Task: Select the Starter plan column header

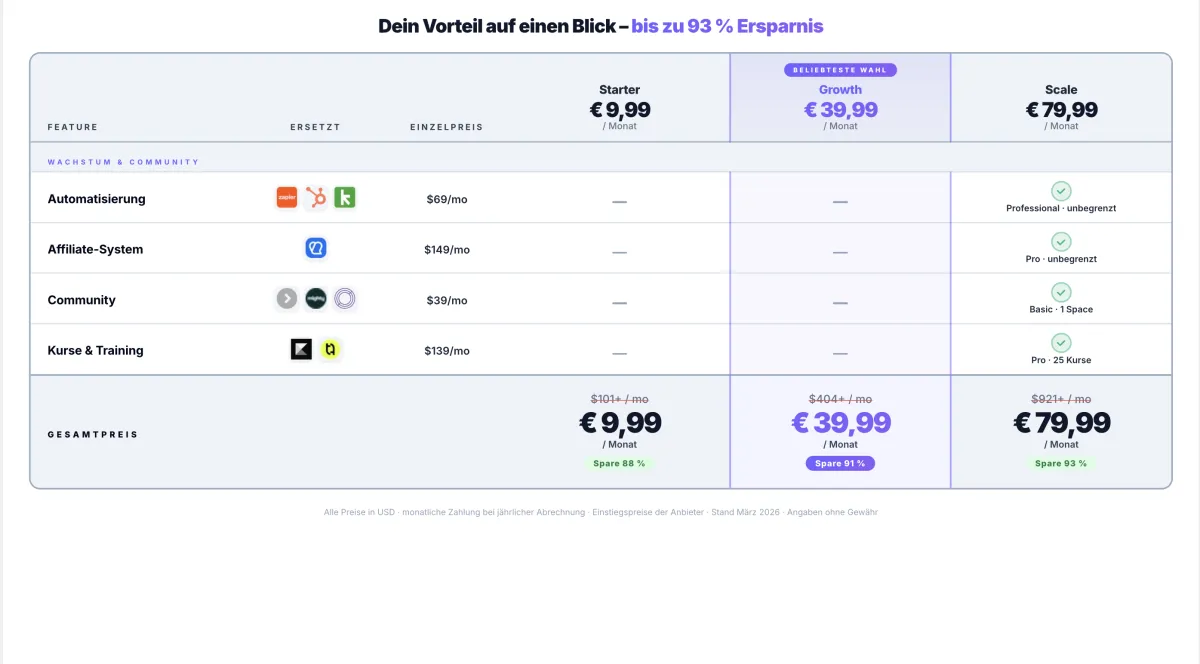Action: click(619, 106)
